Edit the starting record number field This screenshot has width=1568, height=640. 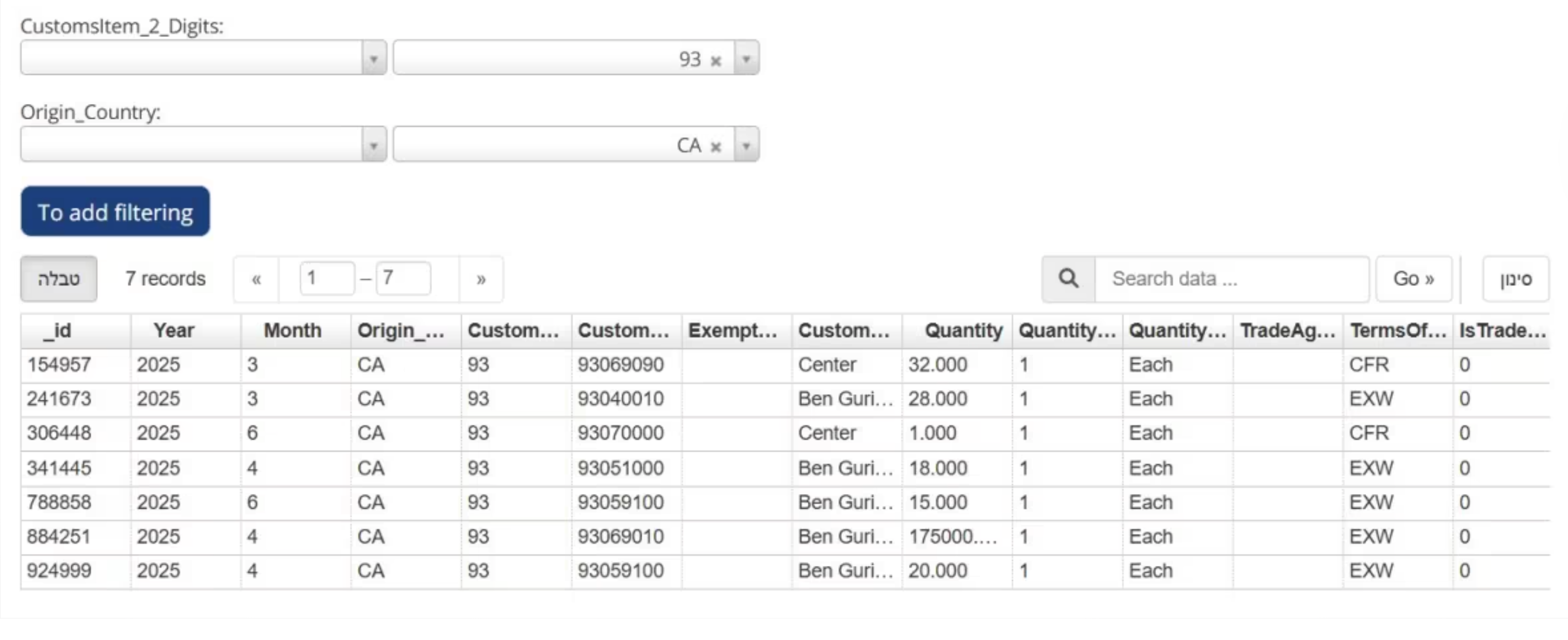(x=327, y=279)
